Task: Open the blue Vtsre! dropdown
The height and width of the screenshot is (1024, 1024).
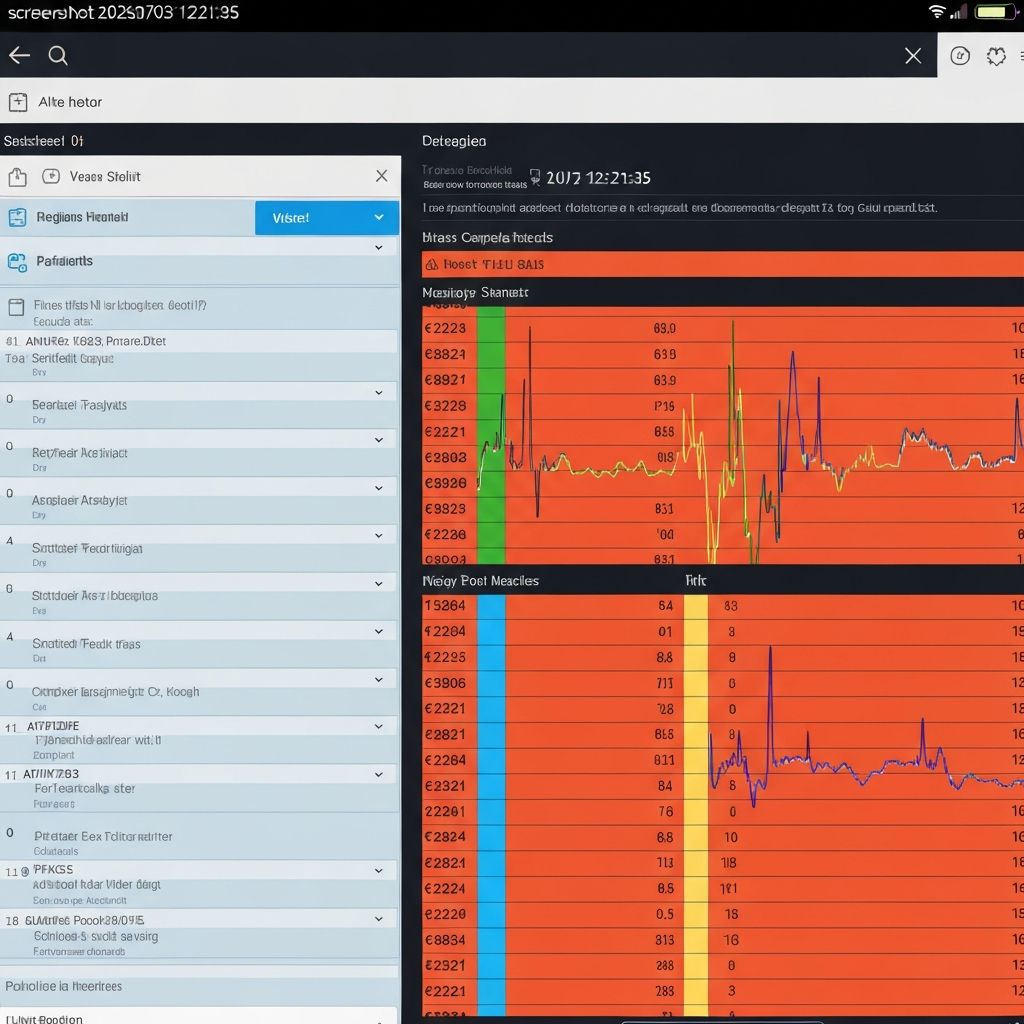Action: click(x=327, y=217)
